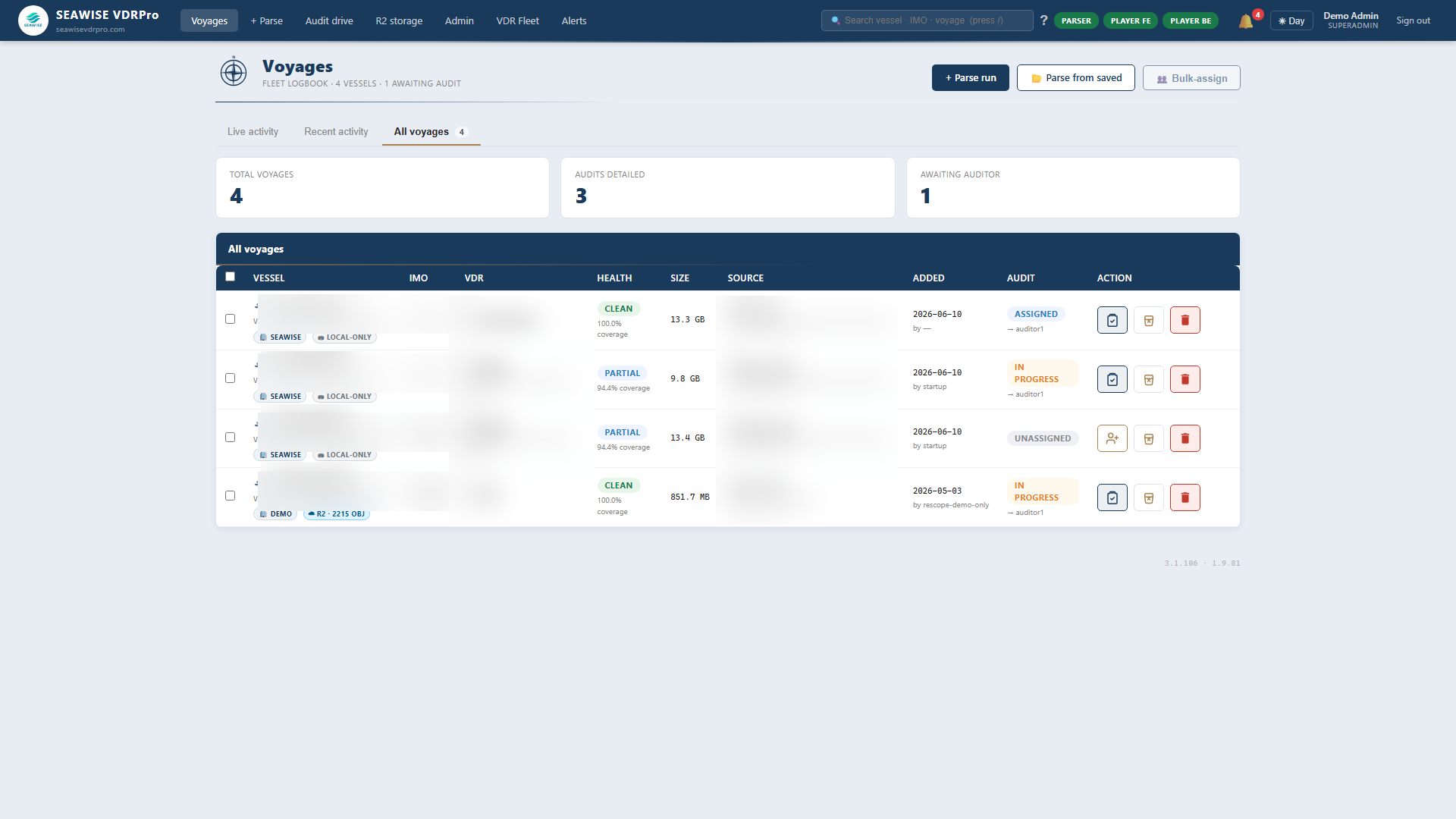Switch to the Recent activity tab
Image resolution: width=1456 pixels, height=819 pixels.
(x=336, y=131)
